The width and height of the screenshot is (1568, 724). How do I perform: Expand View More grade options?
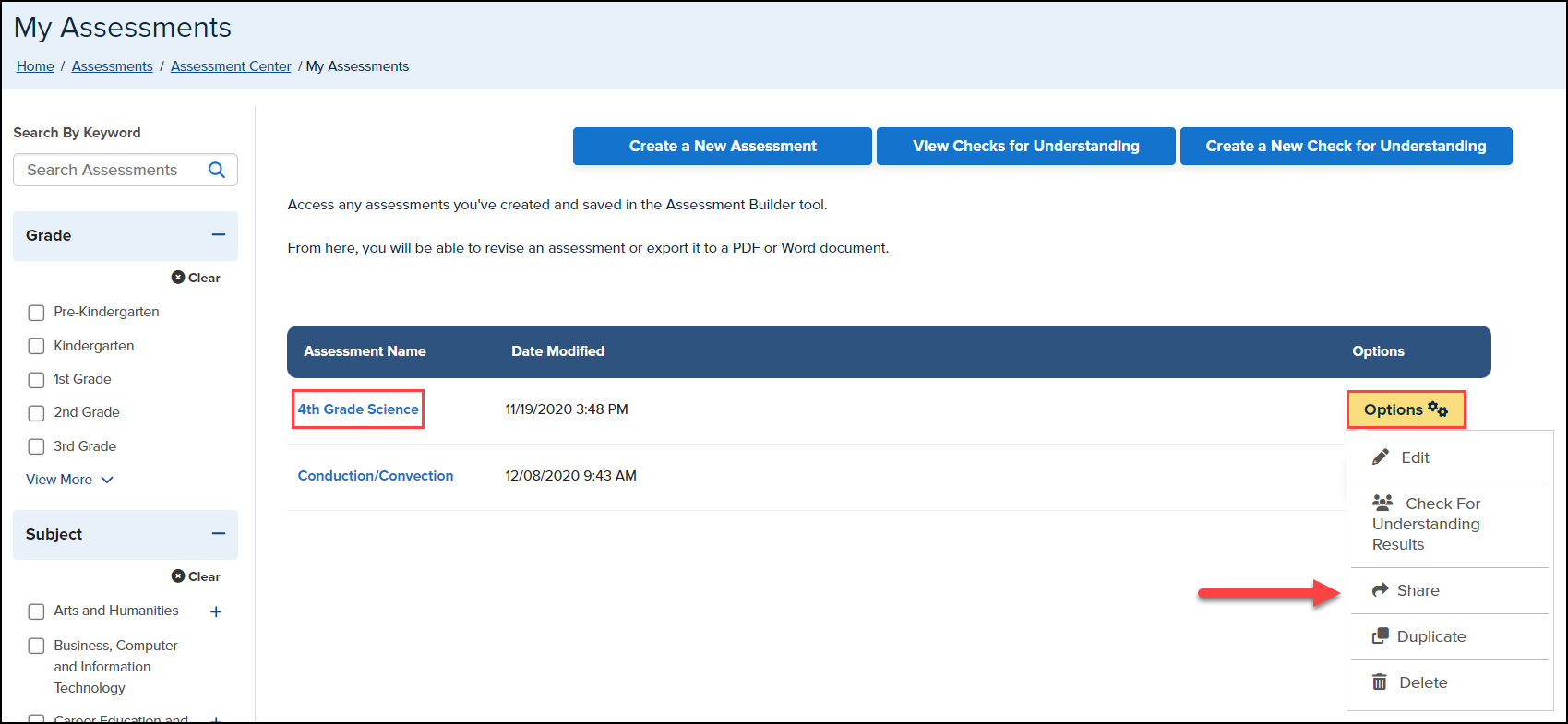click(x=69, y=480)
